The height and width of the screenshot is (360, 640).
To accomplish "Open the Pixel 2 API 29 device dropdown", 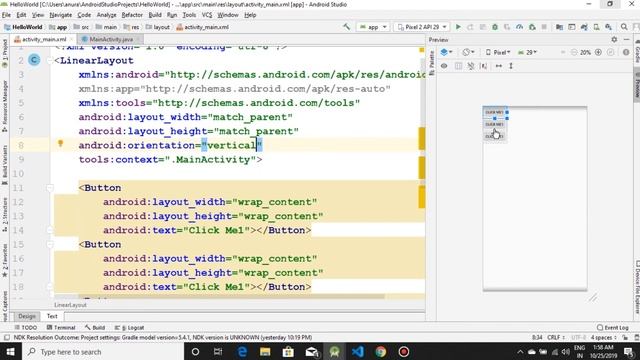I will [x=422, y=27].
